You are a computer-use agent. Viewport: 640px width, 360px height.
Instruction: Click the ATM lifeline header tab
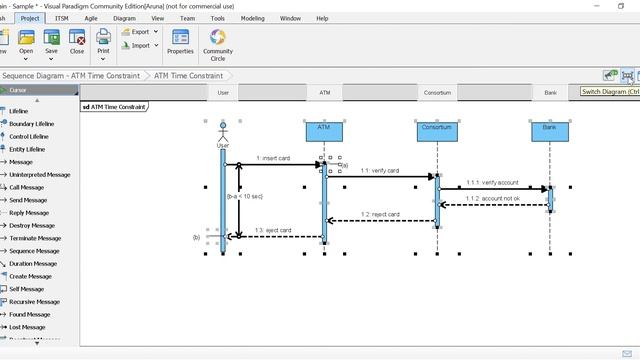[x=324, y=93]
